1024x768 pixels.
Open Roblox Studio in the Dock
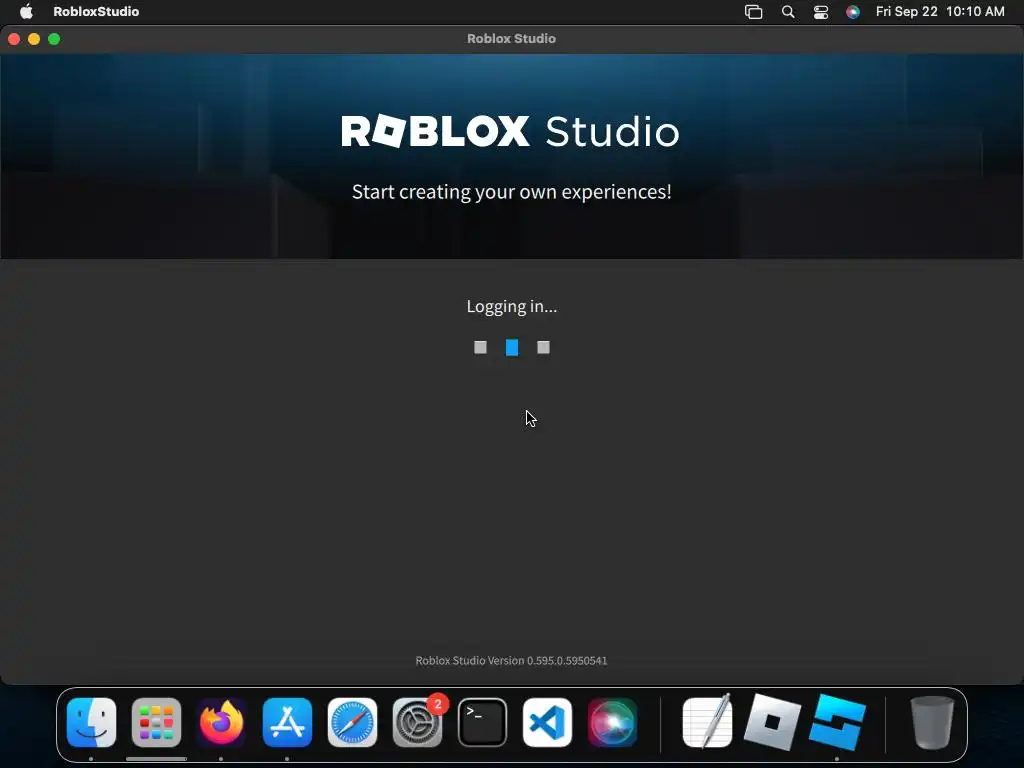pos(837,722)
